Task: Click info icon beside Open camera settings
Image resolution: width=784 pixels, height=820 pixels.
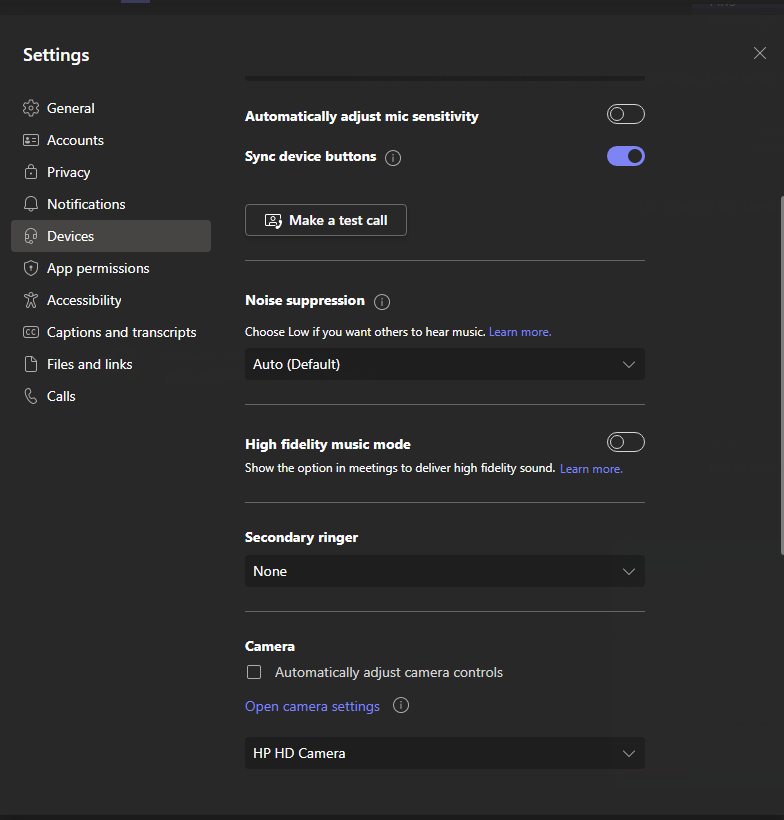Action: click(401, 706)
